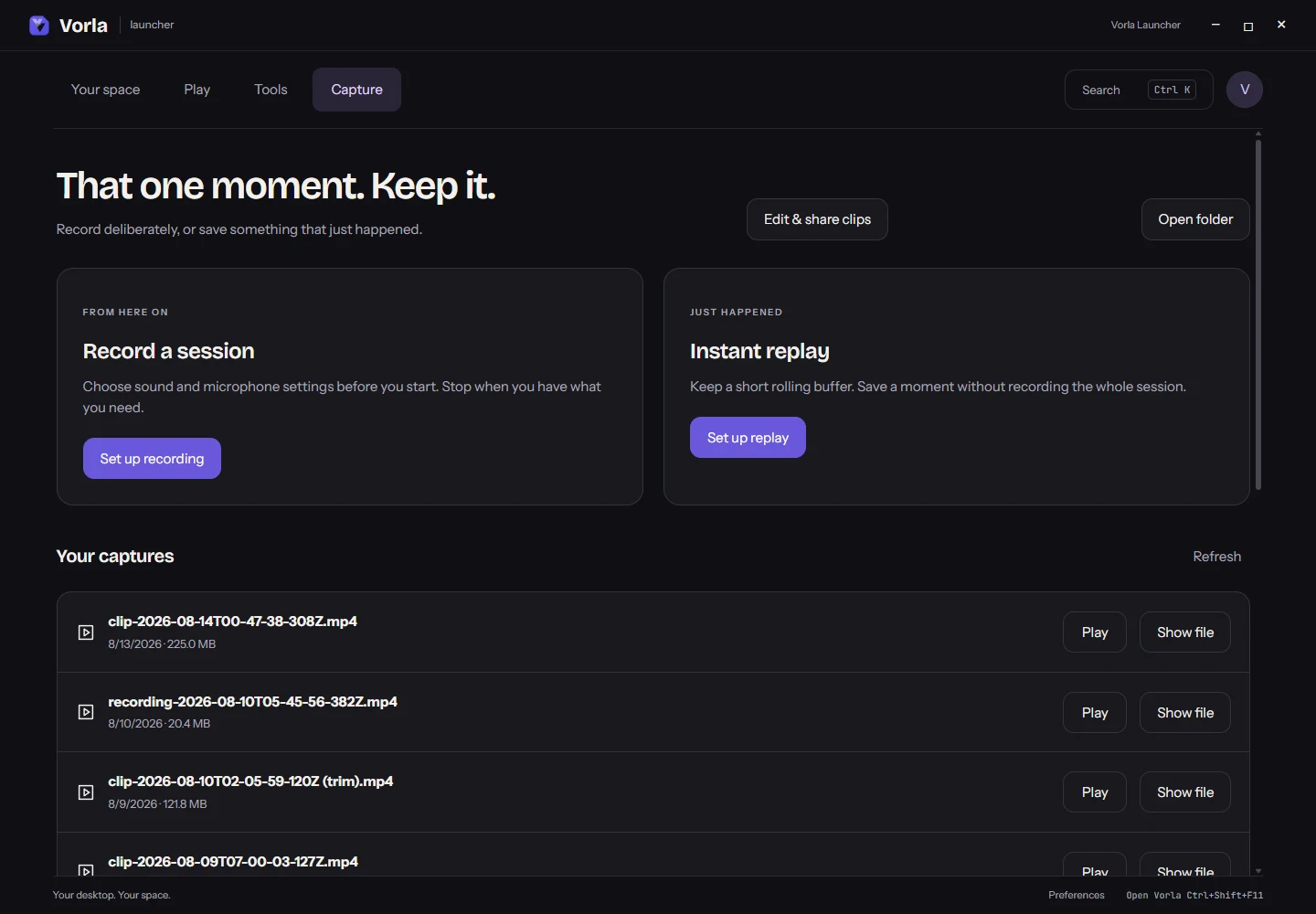
Task: Open the user avatar 'V' menu
Action: (1245, 90)
